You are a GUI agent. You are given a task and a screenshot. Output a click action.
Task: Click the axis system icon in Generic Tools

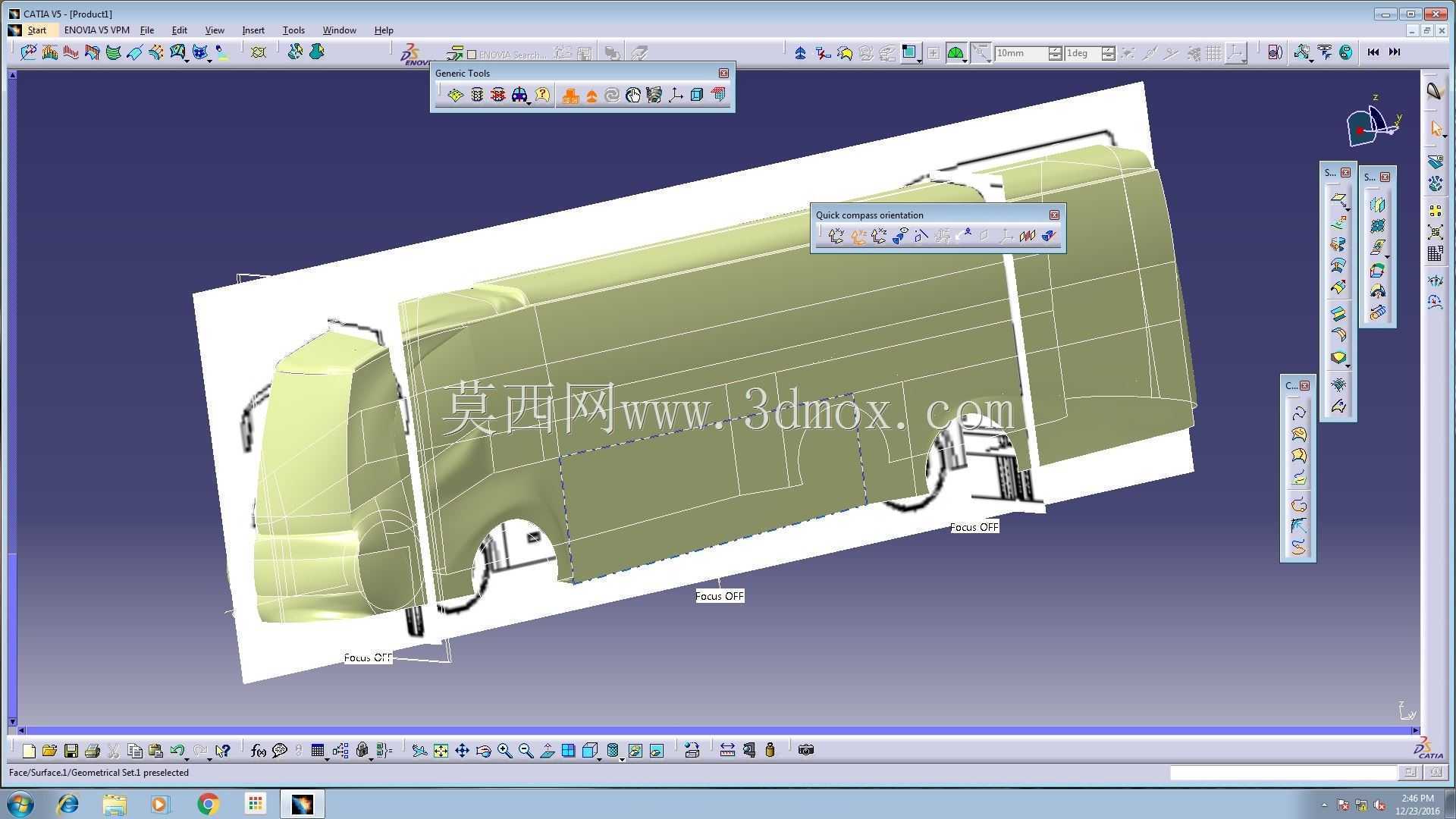[x=676, y=95]
